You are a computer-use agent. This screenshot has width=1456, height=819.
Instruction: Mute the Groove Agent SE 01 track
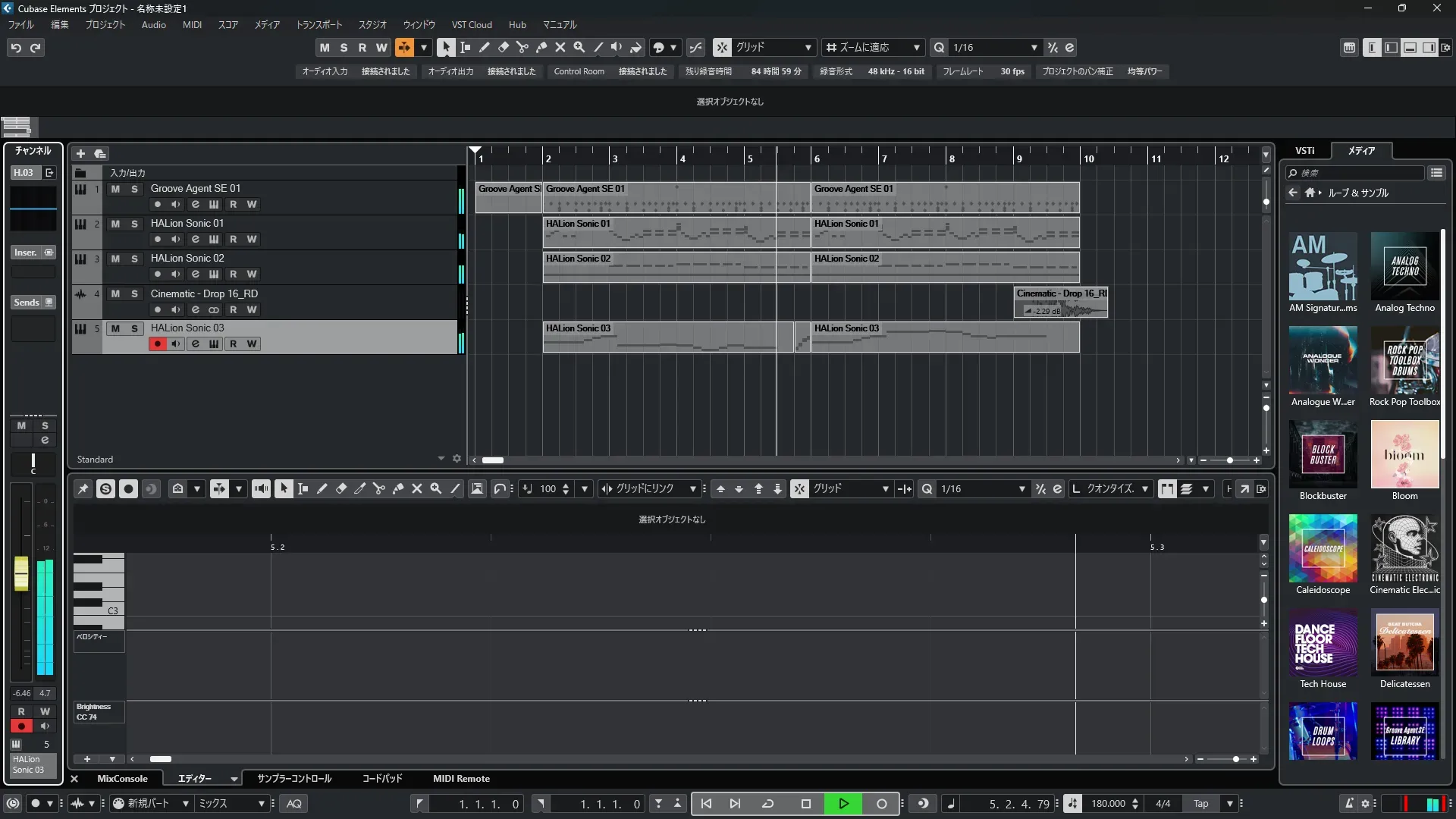tap(115, 189)
